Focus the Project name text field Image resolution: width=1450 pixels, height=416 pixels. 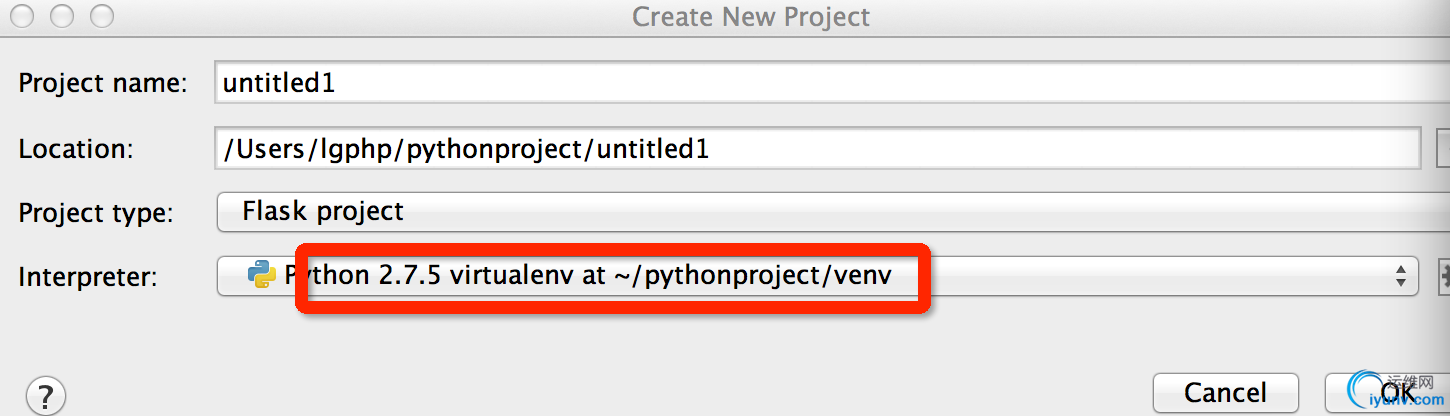tap(832, 83)
